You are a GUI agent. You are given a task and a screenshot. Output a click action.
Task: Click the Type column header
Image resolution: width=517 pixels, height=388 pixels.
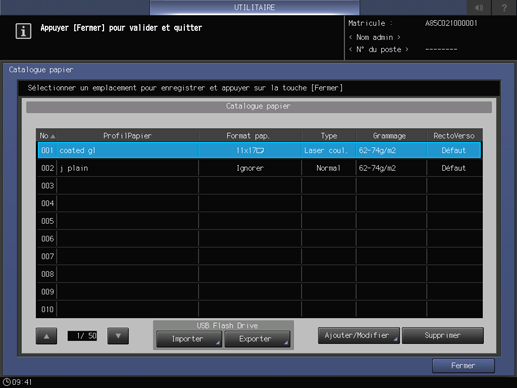(329, 136)
